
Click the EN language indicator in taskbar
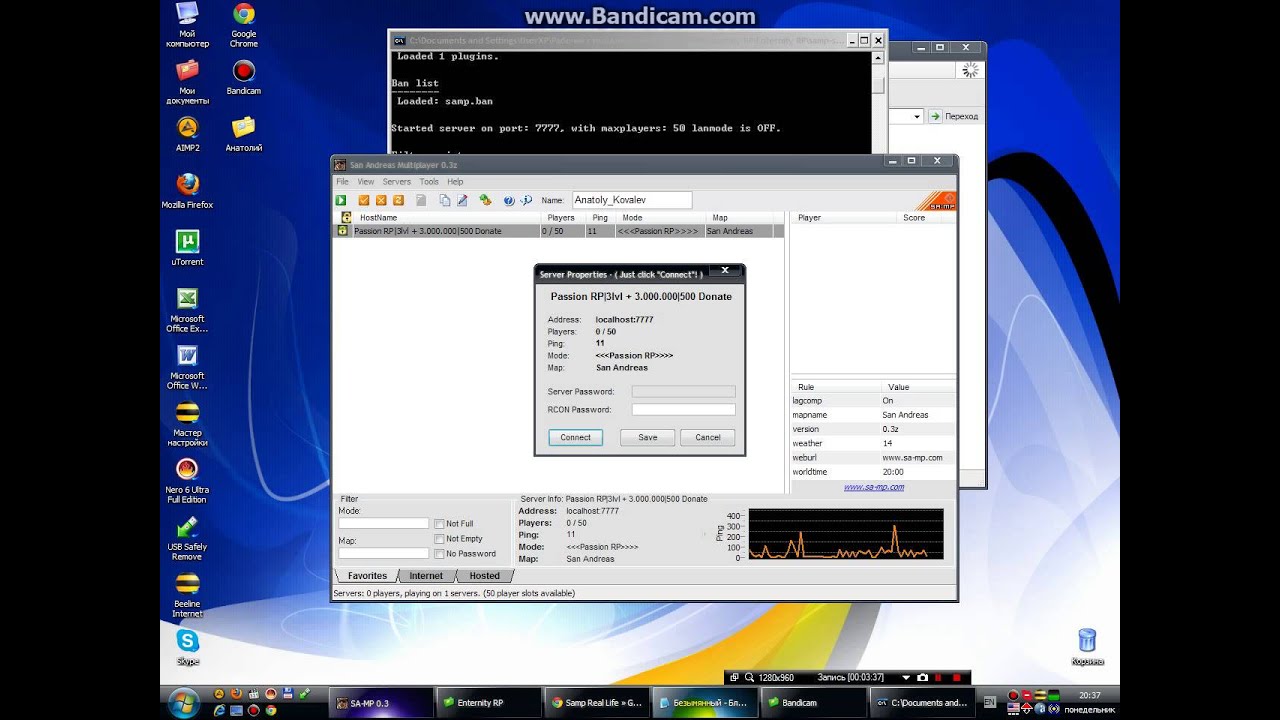989,703
